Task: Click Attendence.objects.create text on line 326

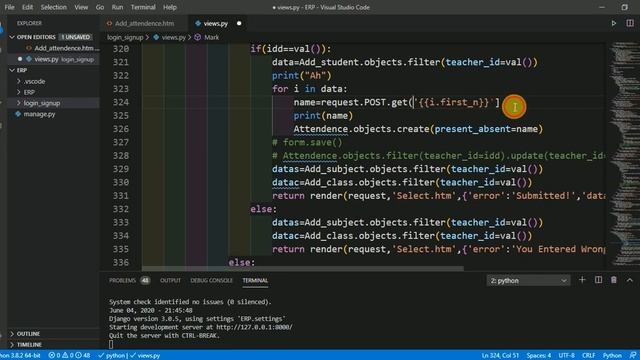Action: [361, 129]
